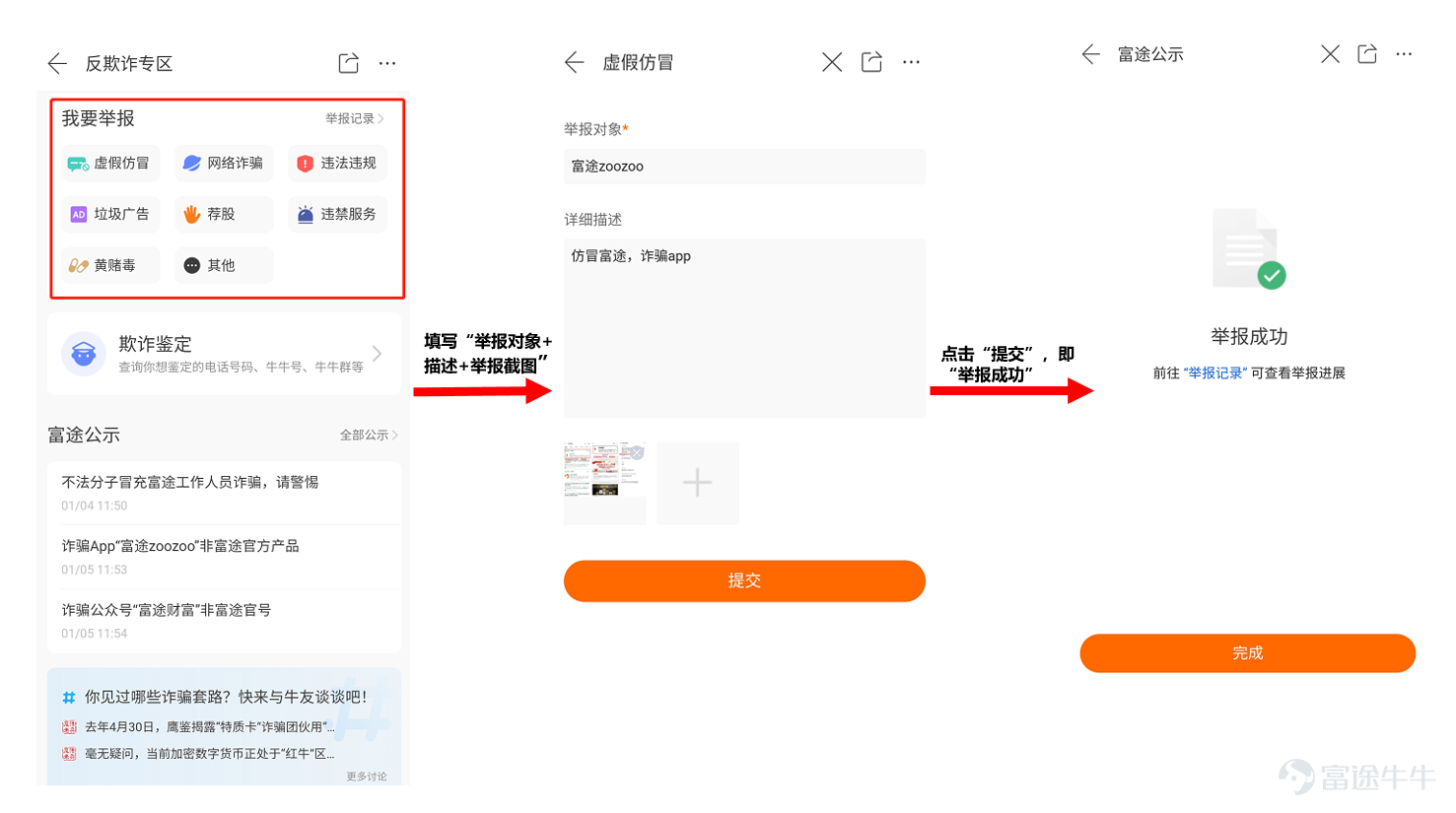Open “举报记录” link on success page
Viewport: 1456px width, 813px height.
[1215, 373]
